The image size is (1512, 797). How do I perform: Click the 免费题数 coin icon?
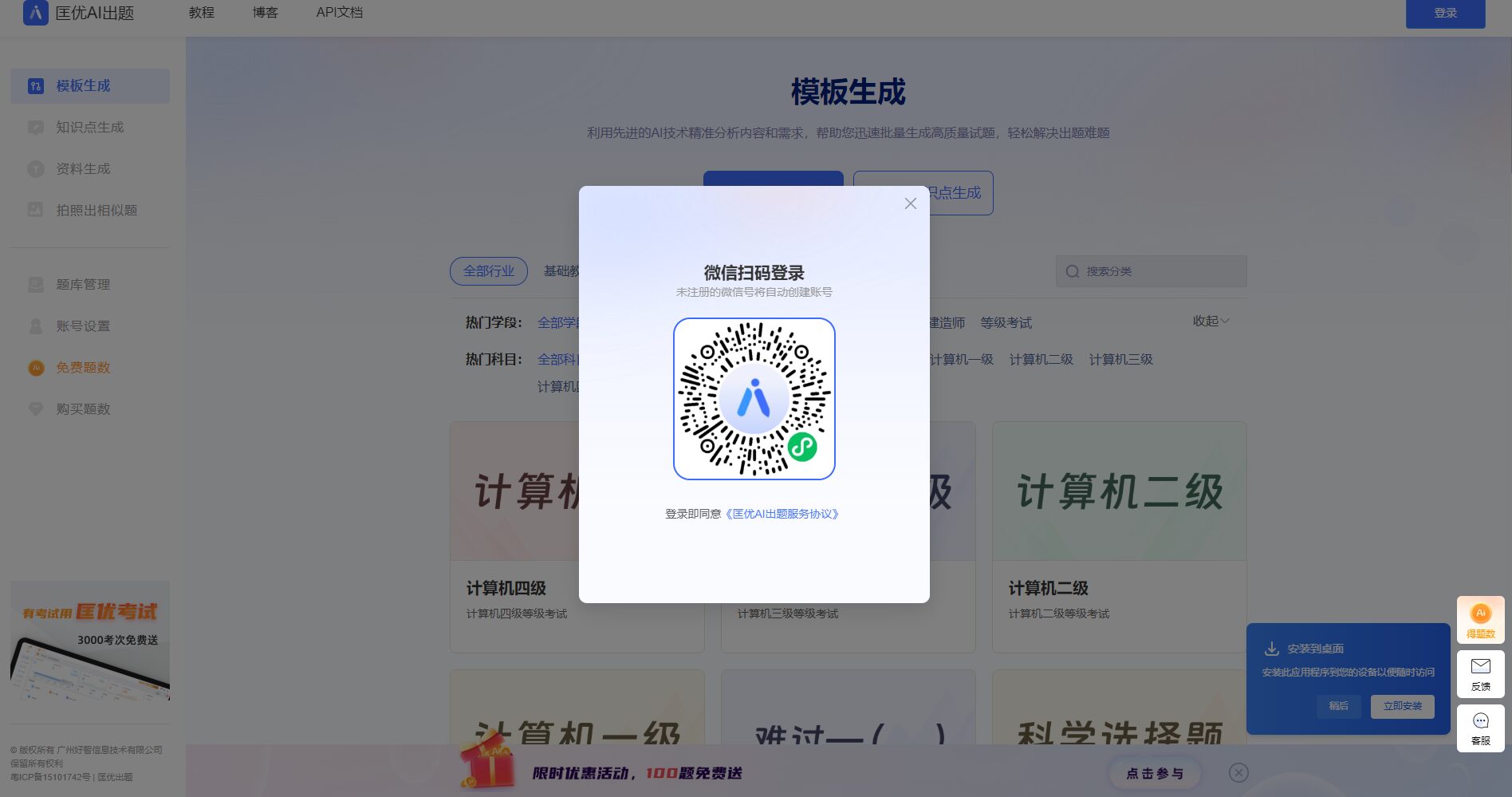tap(36, 368)
